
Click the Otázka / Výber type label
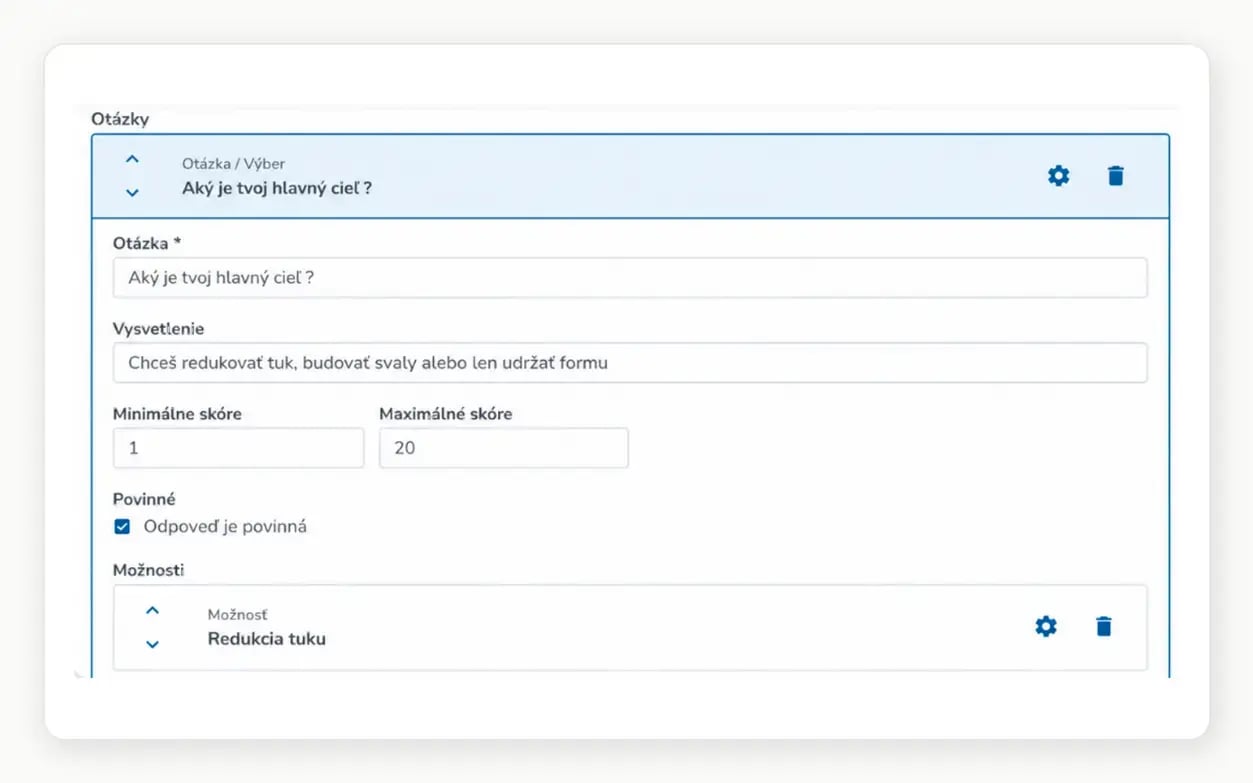click(234, 163)
